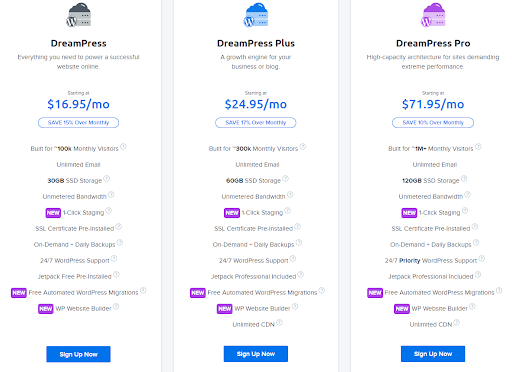This screenshot has width=512, height=372.
Task: Click the SAVE 17% Over Monthly badge
Action: coord(256,123)
